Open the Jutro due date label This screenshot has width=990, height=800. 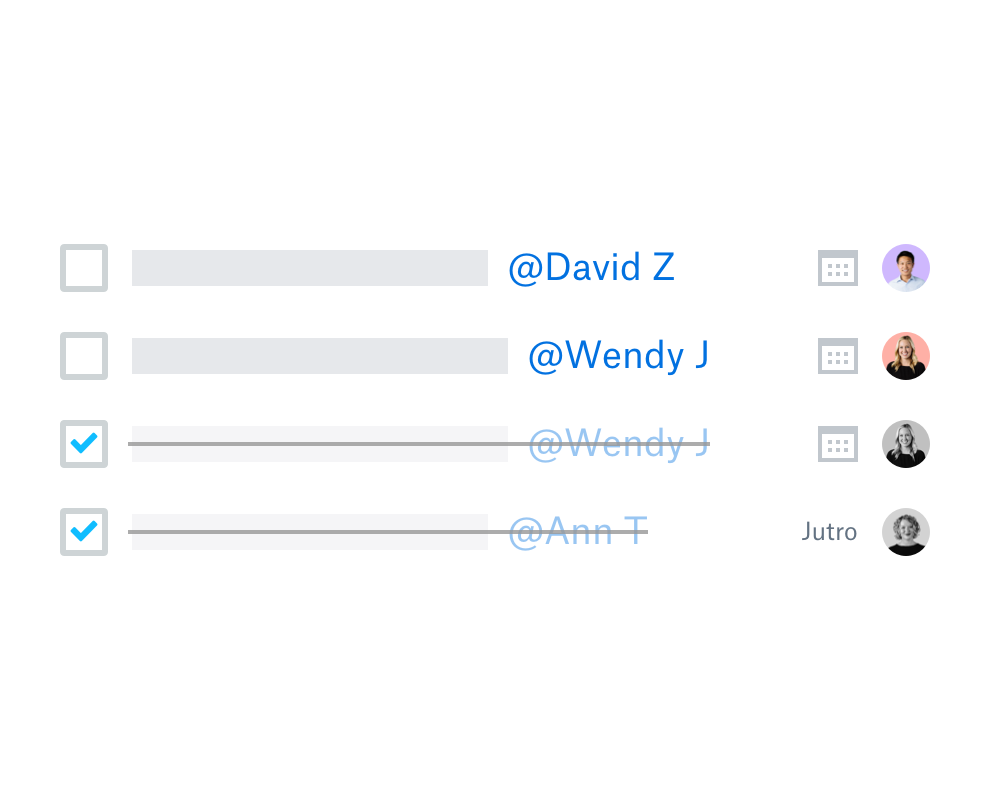[x=829, y=532]
